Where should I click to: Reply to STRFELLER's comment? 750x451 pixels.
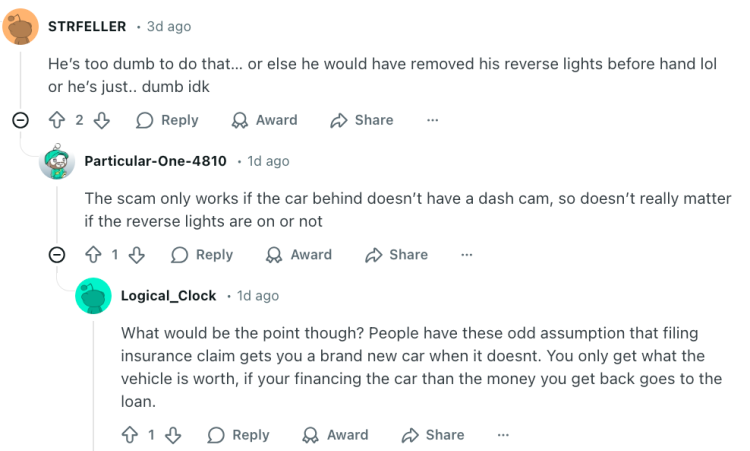[x=167, y=120]
